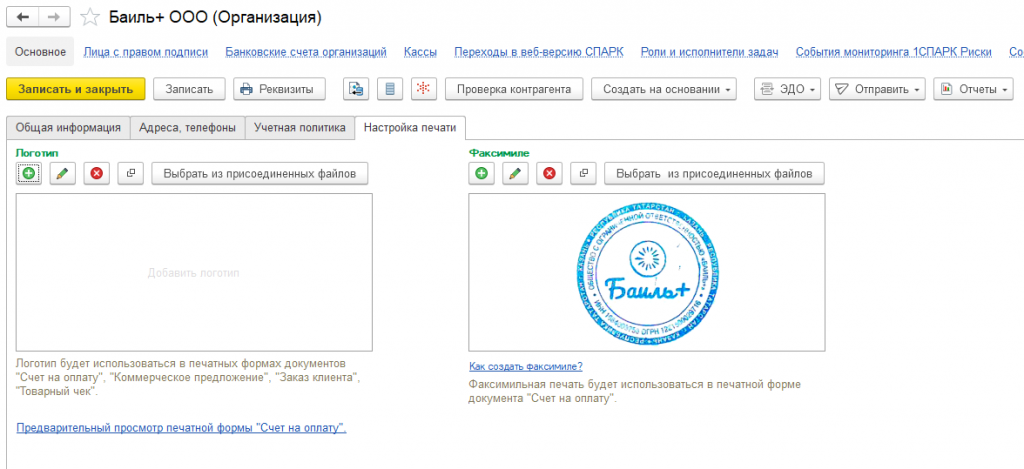Screen dimensions: 1024x469
Task: Go back with the left arrow button
Action: pos(23,18)
